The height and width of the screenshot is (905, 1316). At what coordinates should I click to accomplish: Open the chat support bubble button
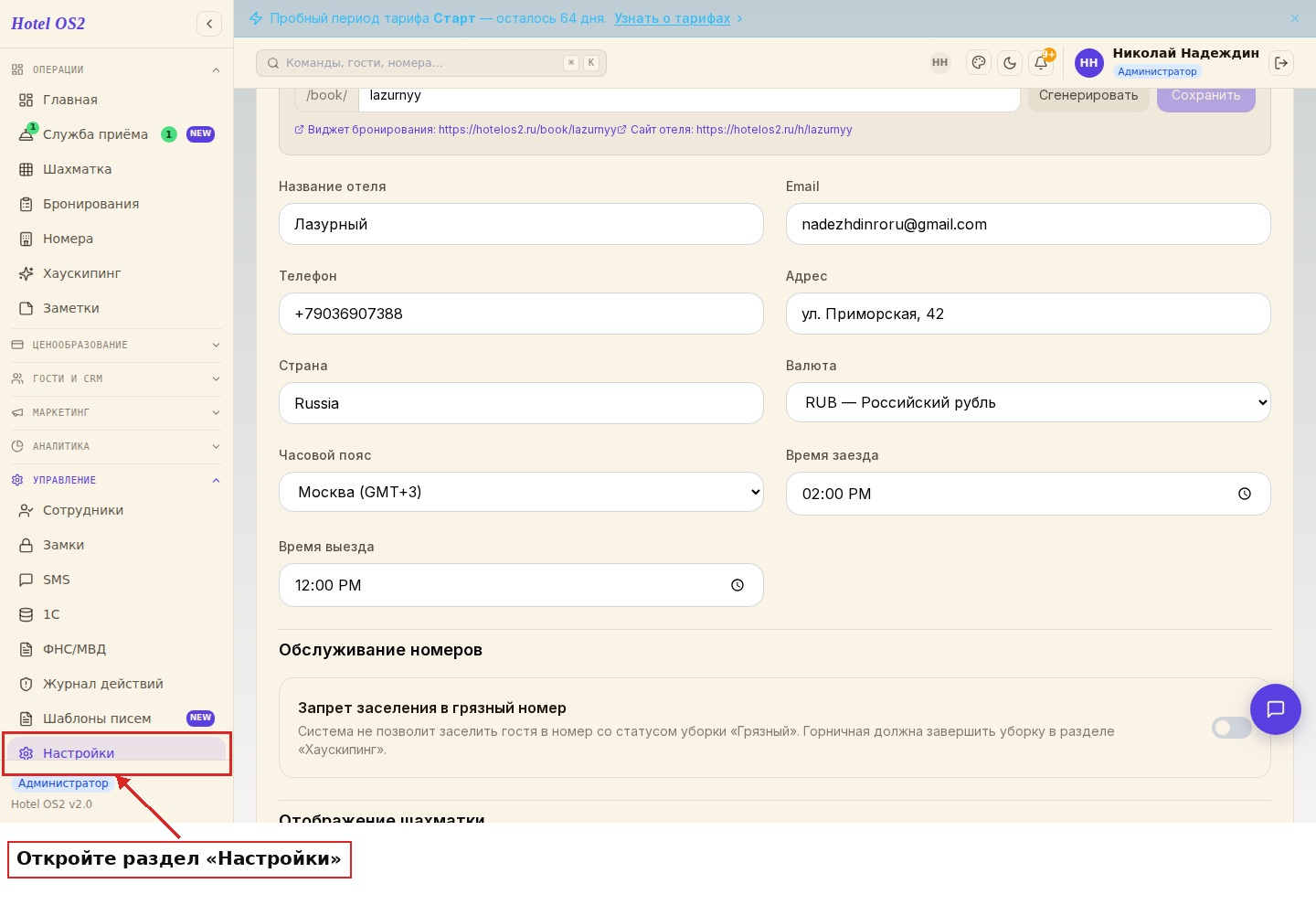[x=1276, y=709]
